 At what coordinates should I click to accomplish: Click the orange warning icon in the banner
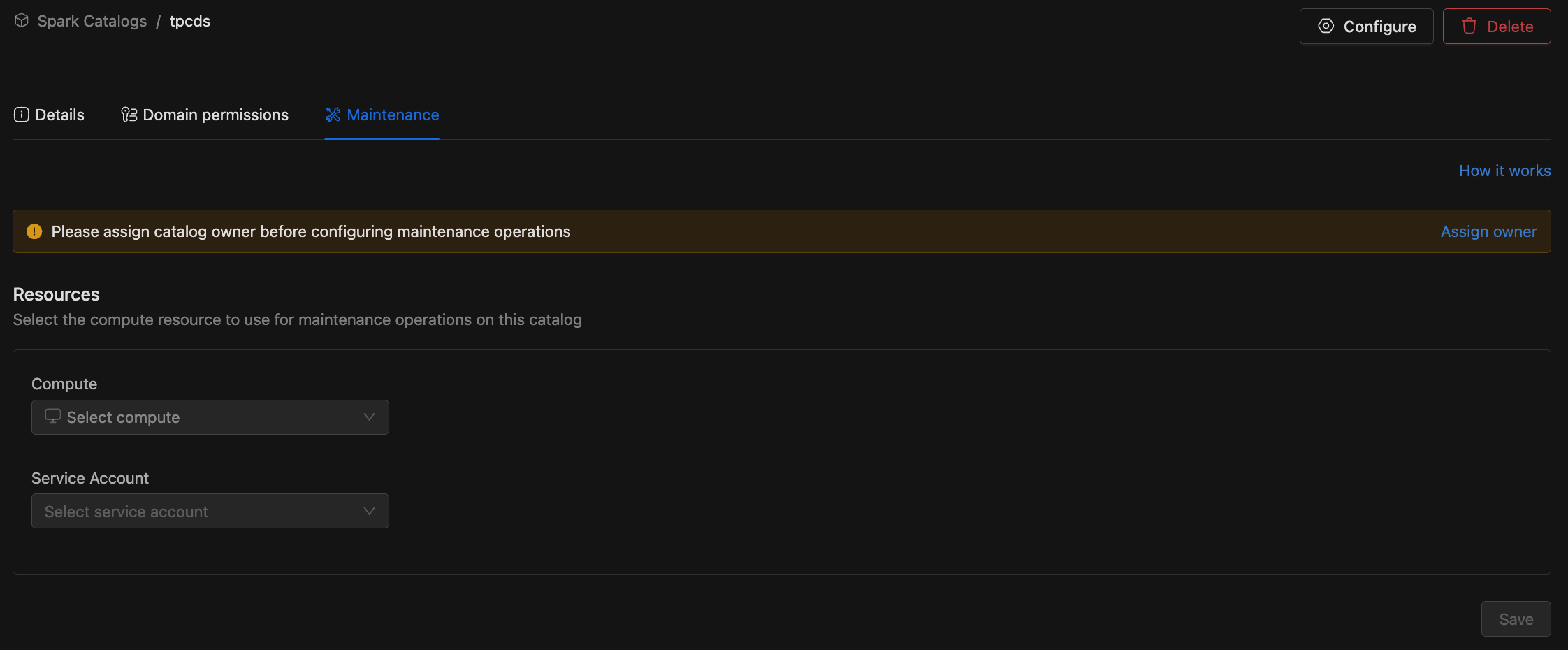point(34,231)
